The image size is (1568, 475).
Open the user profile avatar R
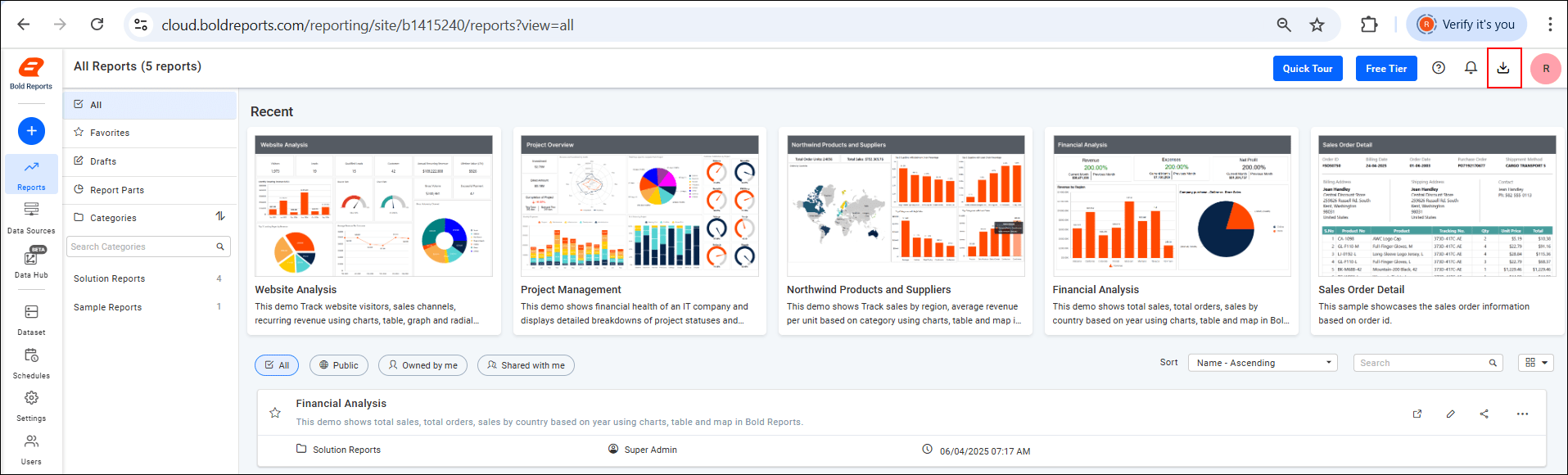coord(1546,69)
